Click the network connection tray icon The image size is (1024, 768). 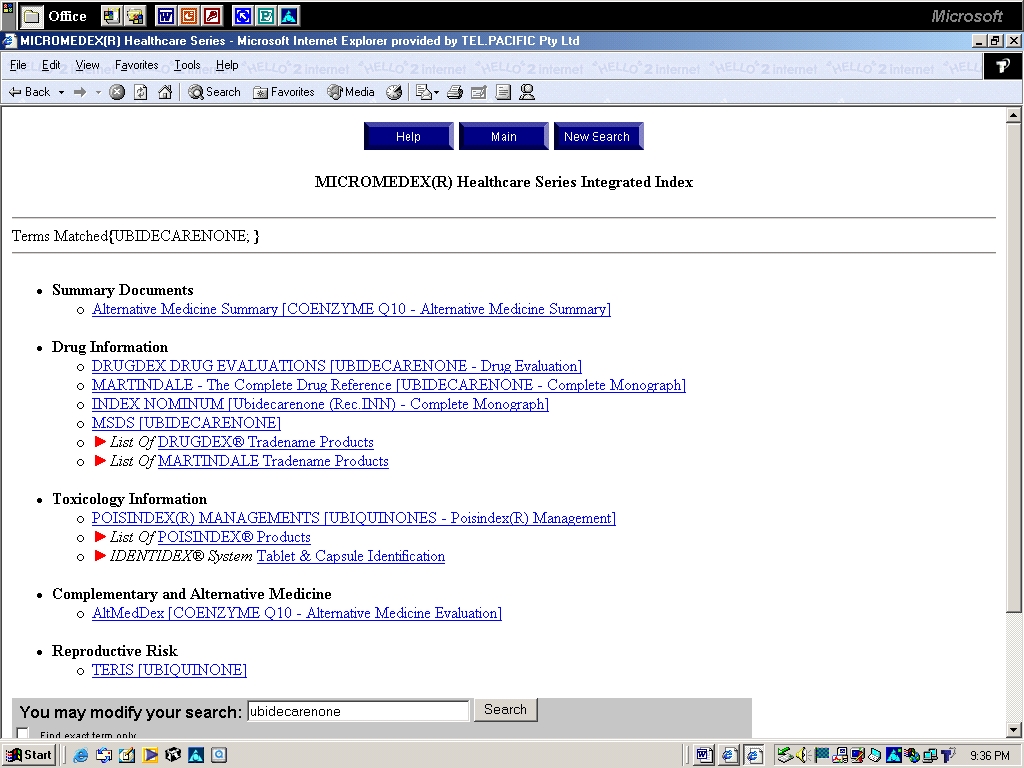coord(930,756)
